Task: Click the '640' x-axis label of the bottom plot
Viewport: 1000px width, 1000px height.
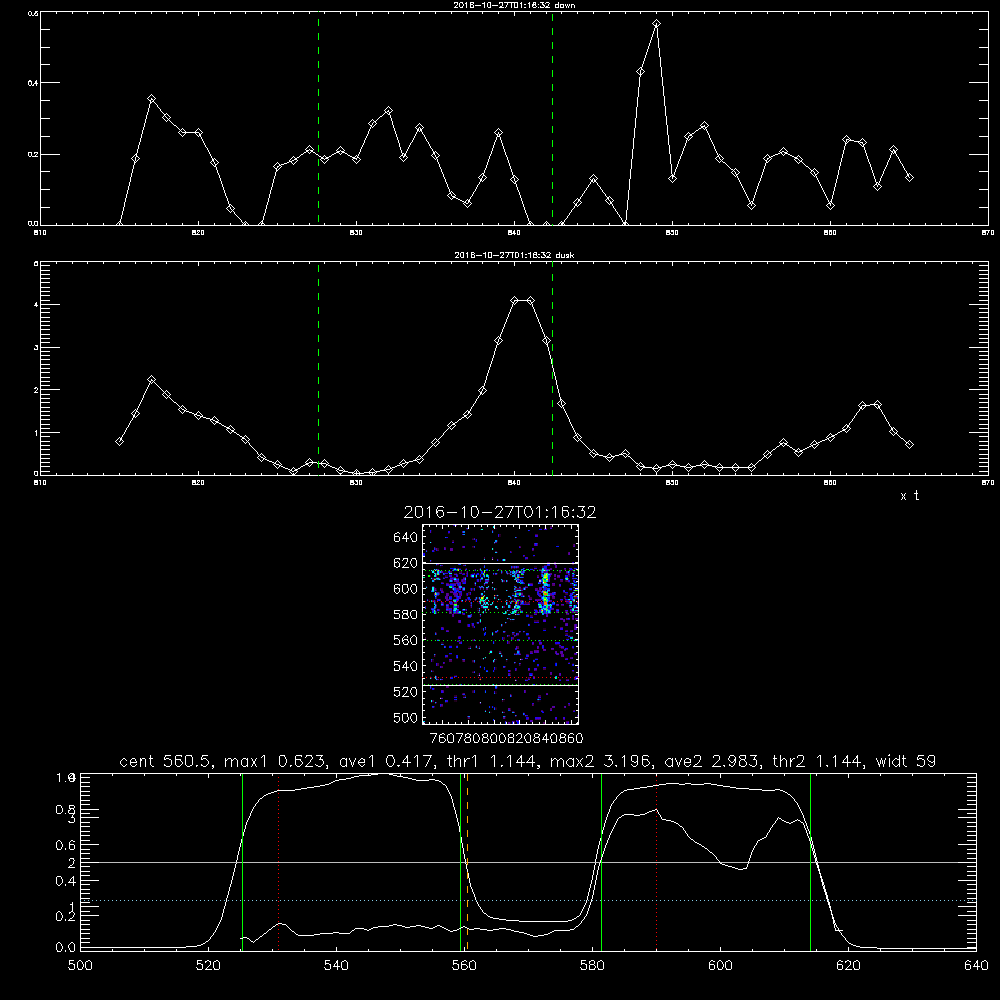Action: 976,966
